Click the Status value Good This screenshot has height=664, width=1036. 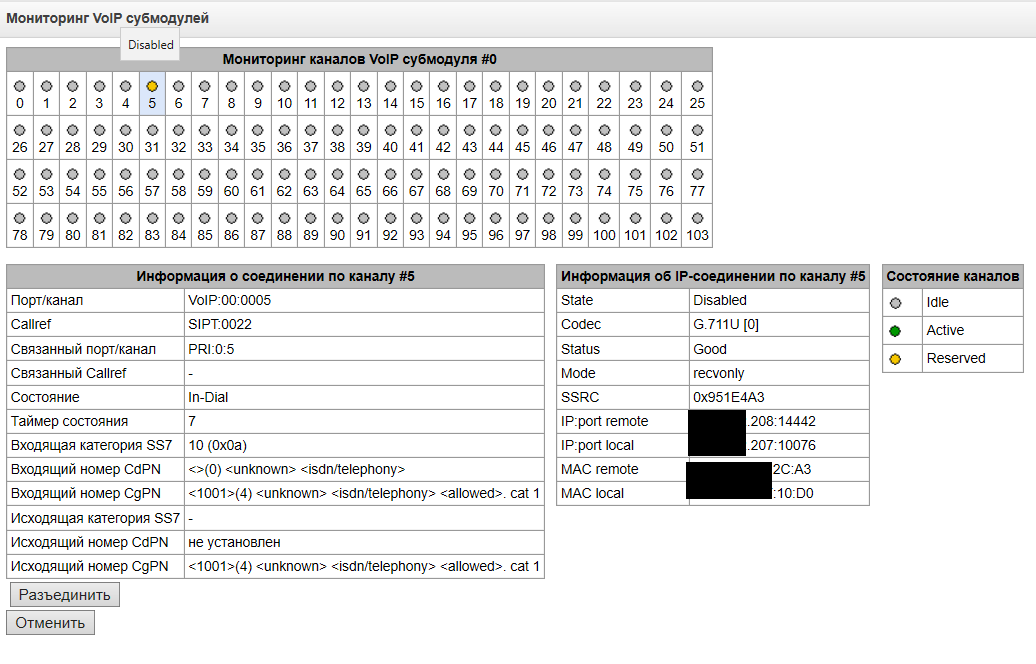(x=710, y=349)
